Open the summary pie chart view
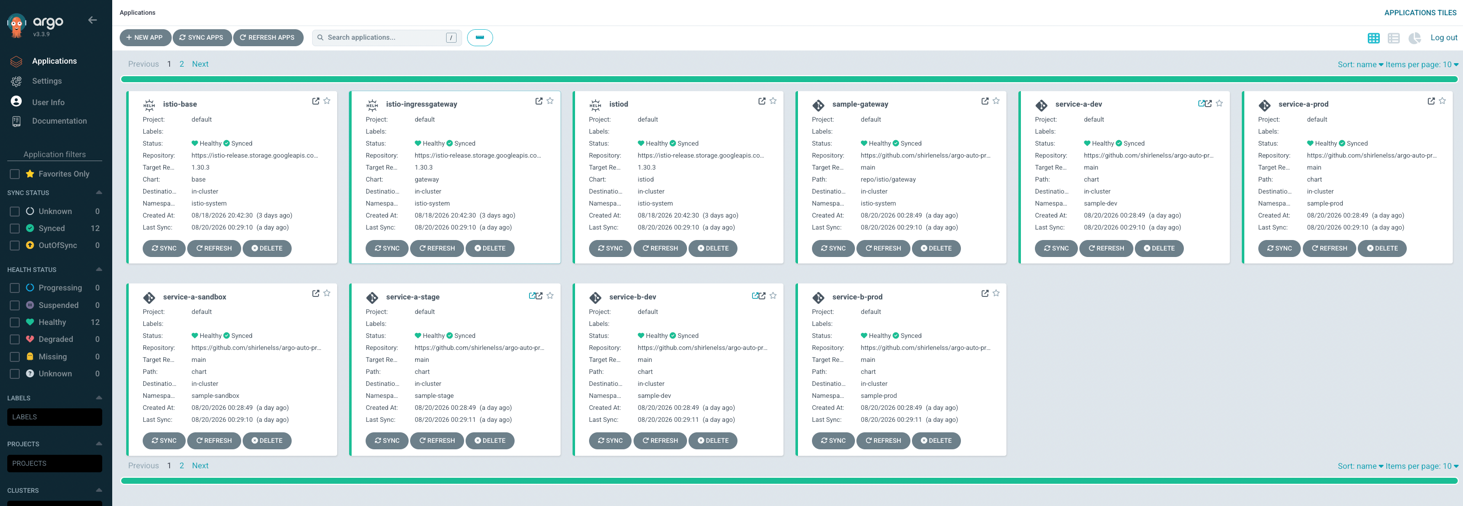 point(1415,38)
